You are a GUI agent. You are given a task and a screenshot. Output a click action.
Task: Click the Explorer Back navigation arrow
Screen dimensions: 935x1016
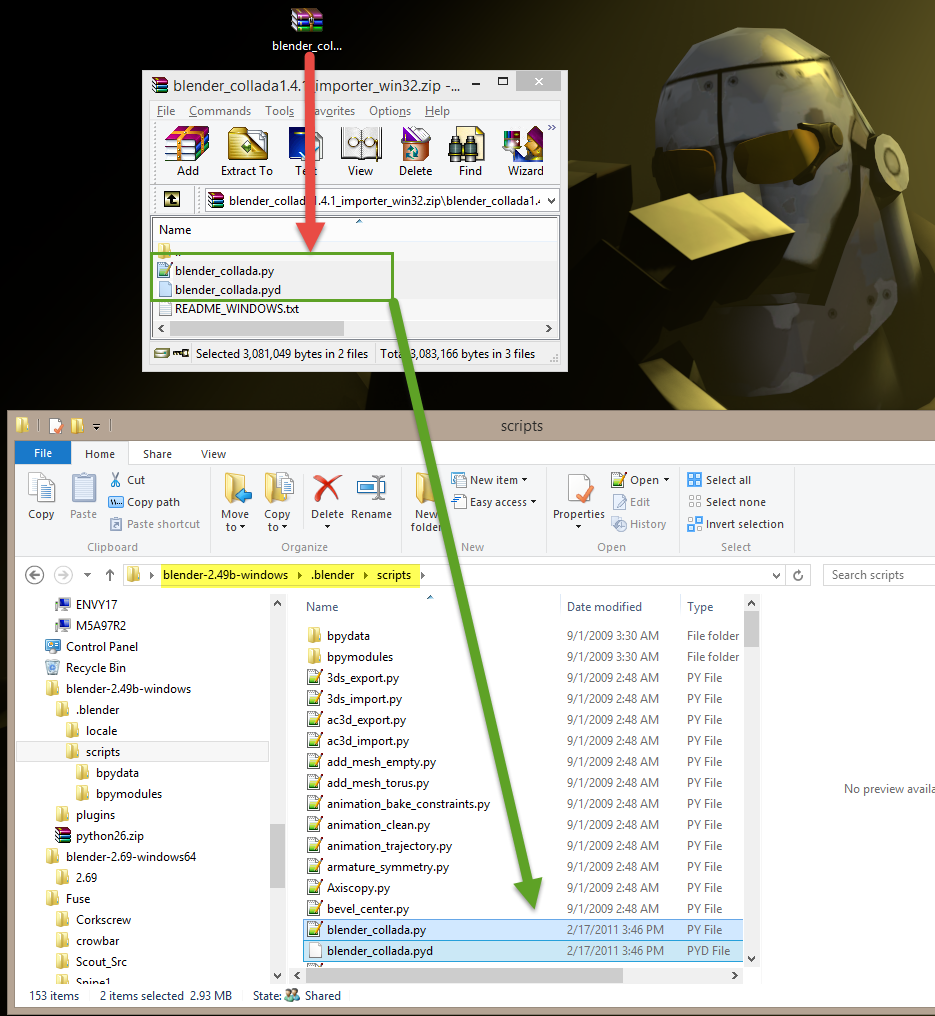(x=34, y=575)
